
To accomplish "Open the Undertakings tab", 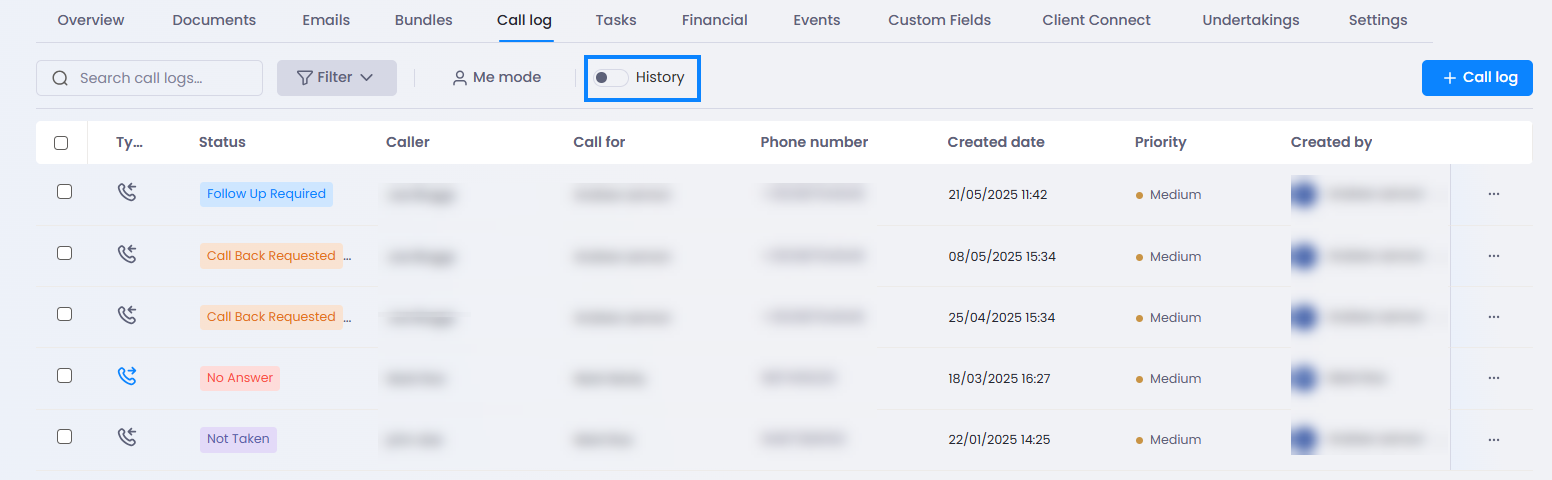I will pyautogui.click(x=1251, y=20).
